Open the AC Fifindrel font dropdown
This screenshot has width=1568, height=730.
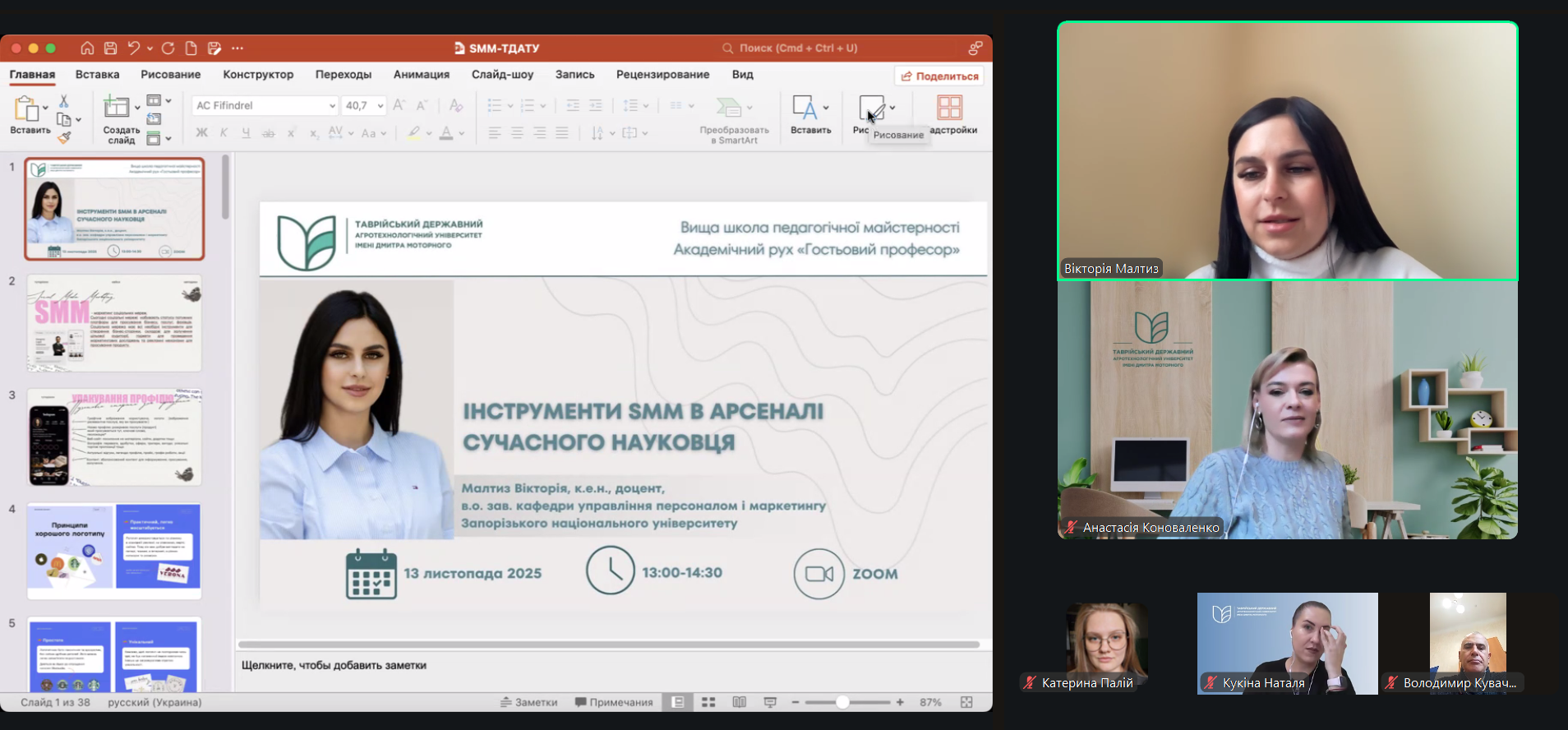click(332, 106)
